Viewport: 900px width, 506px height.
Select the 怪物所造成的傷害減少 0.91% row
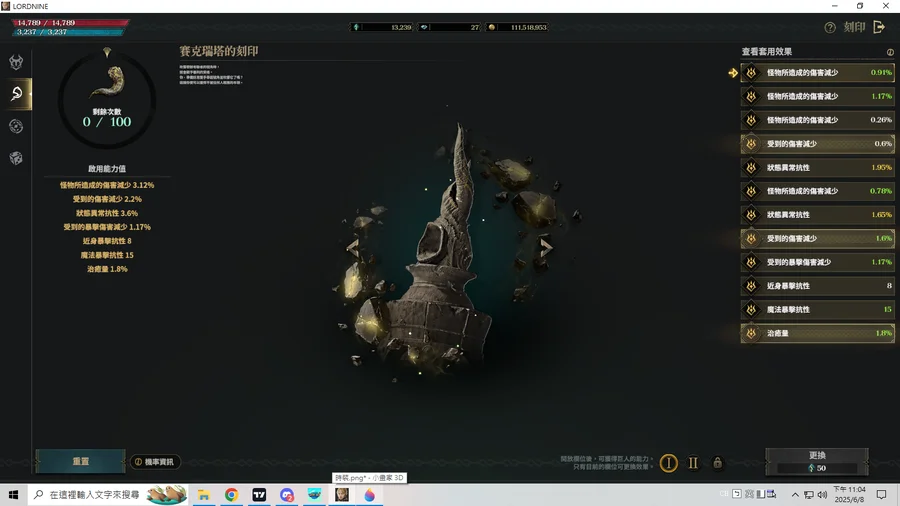(x=817, y=73)
